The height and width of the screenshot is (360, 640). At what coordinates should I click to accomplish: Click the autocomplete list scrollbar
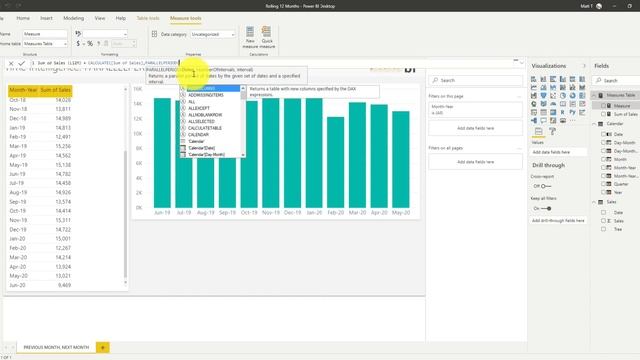(x=243, y=95)
